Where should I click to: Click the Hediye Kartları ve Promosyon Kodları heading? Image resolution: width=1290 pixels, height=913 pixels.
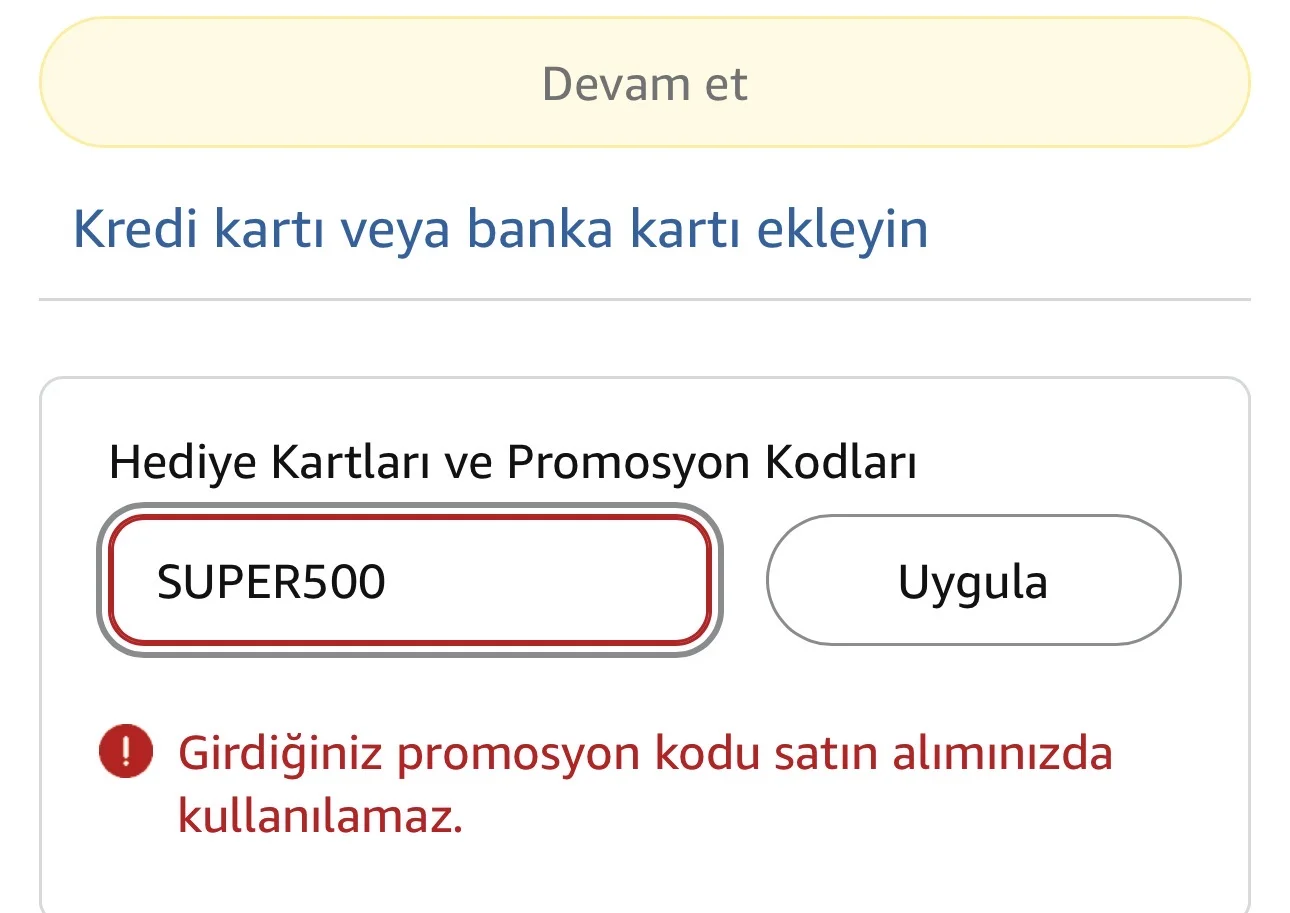[512, 463]
